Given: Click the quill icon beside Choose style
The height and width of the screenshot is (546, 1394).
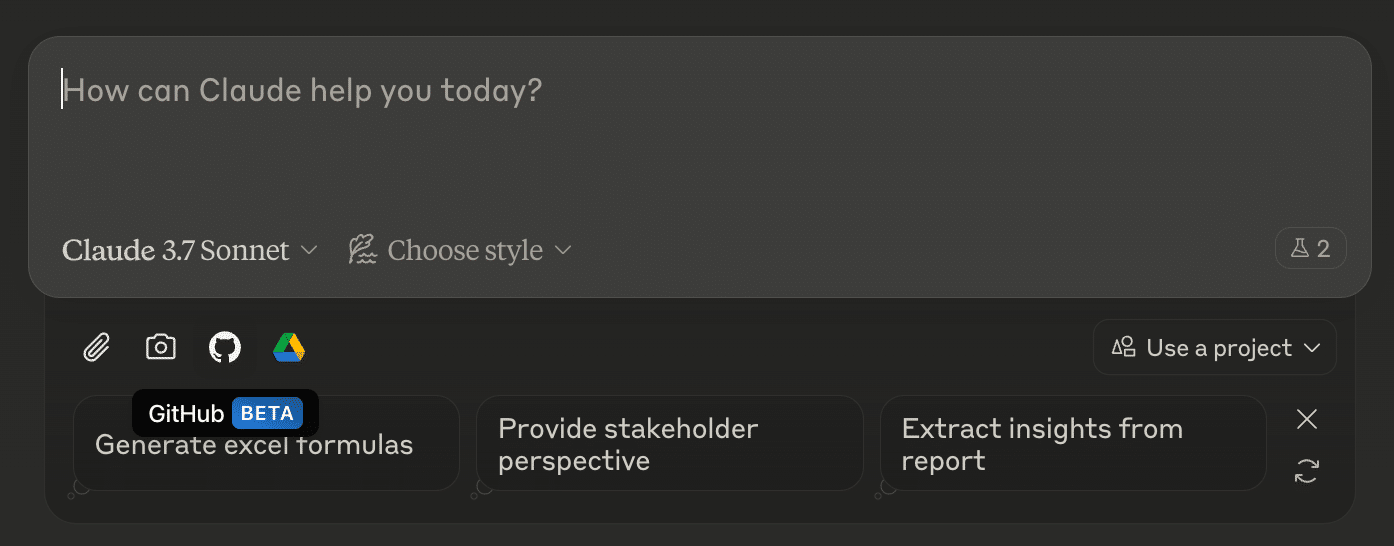Looking at the screenshot, I should (362, 250).
